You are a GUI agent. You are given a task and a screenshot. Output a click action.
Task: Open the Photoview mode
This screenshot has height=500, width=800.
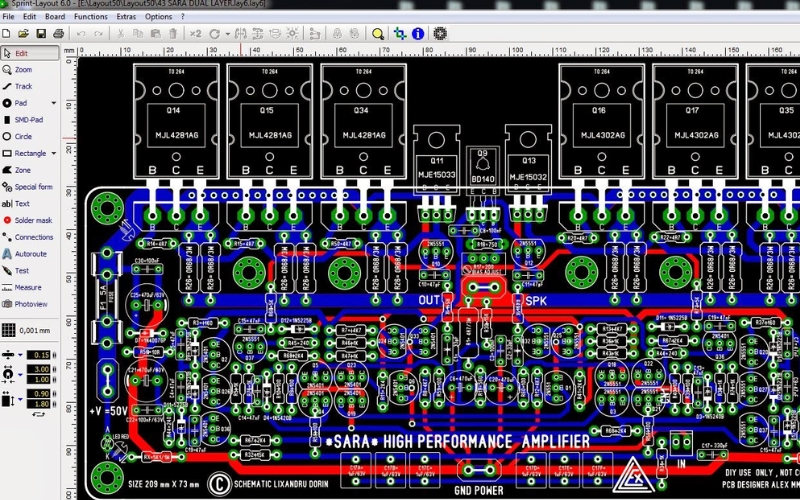tap(30, 304)
